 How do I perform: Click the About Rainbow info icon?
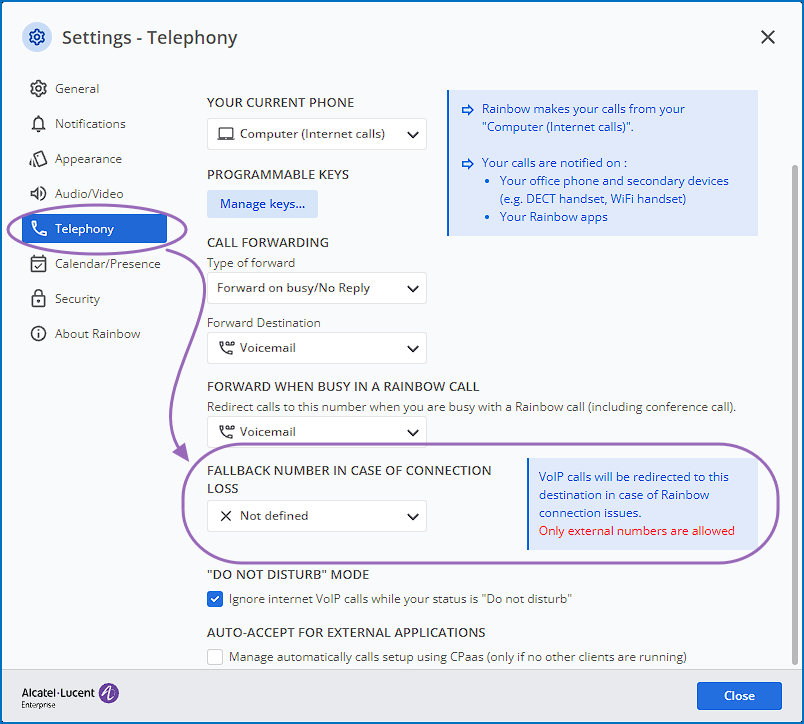pos(39,334)
